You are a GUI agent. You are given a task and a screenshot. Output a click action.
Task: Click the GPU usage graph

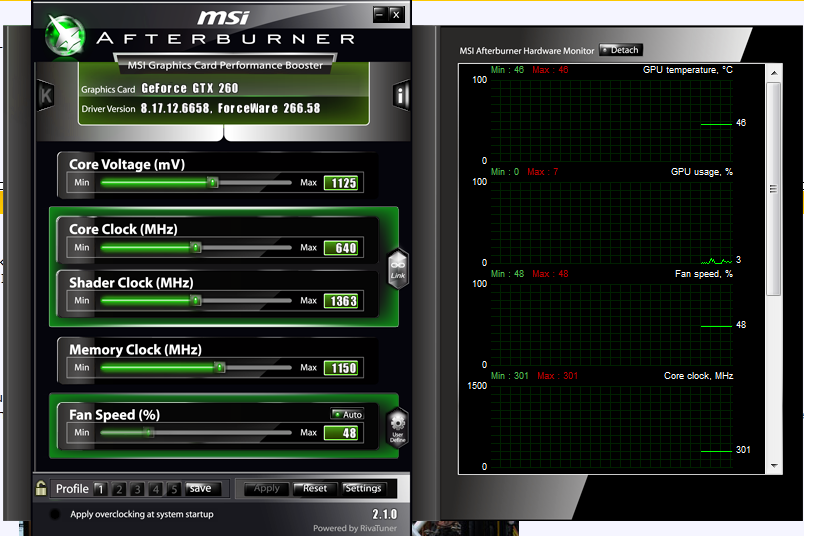[x=611, y=222]
